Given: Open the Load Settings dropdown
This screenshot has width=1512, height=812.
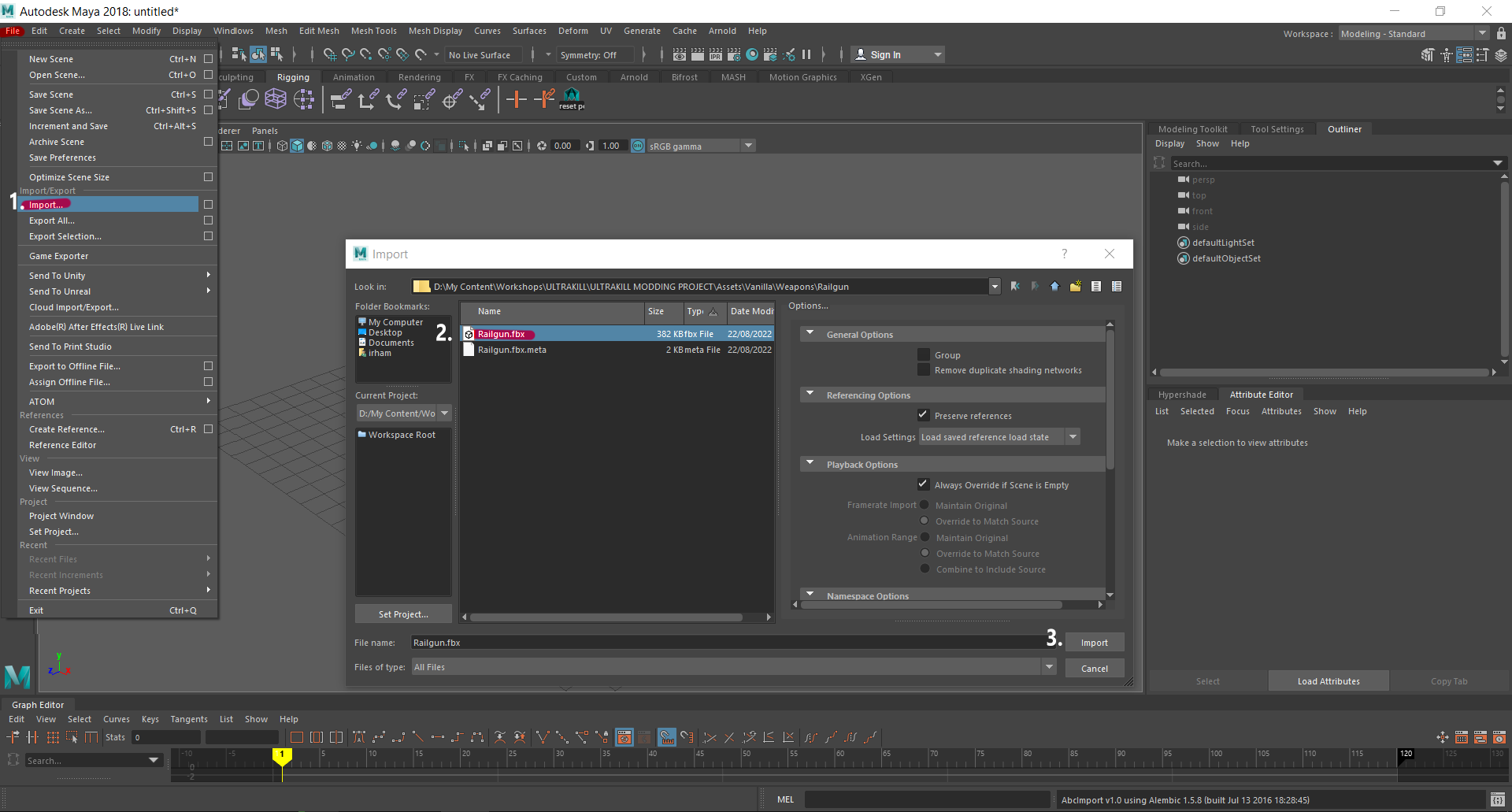Looking at the screenshot, I should point(999,437).
